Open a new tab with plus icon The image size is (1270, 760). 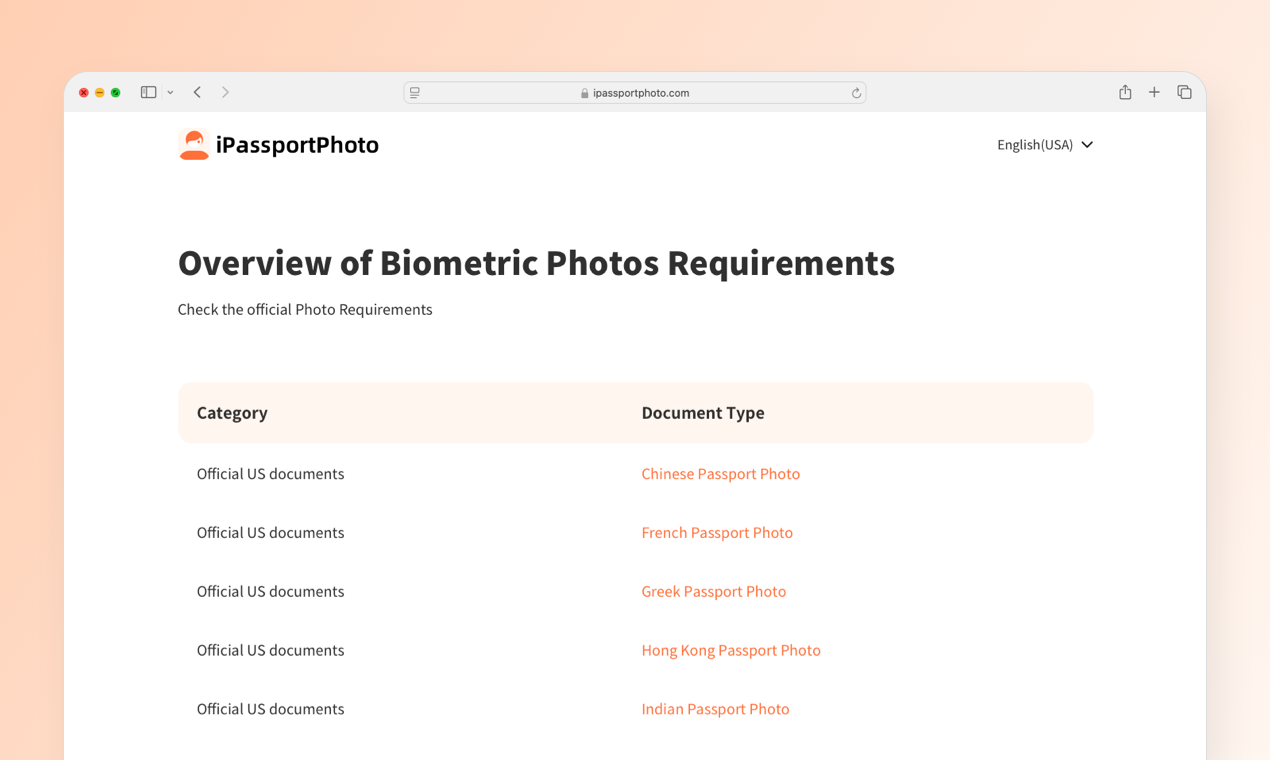click(x=1154, y=92)
